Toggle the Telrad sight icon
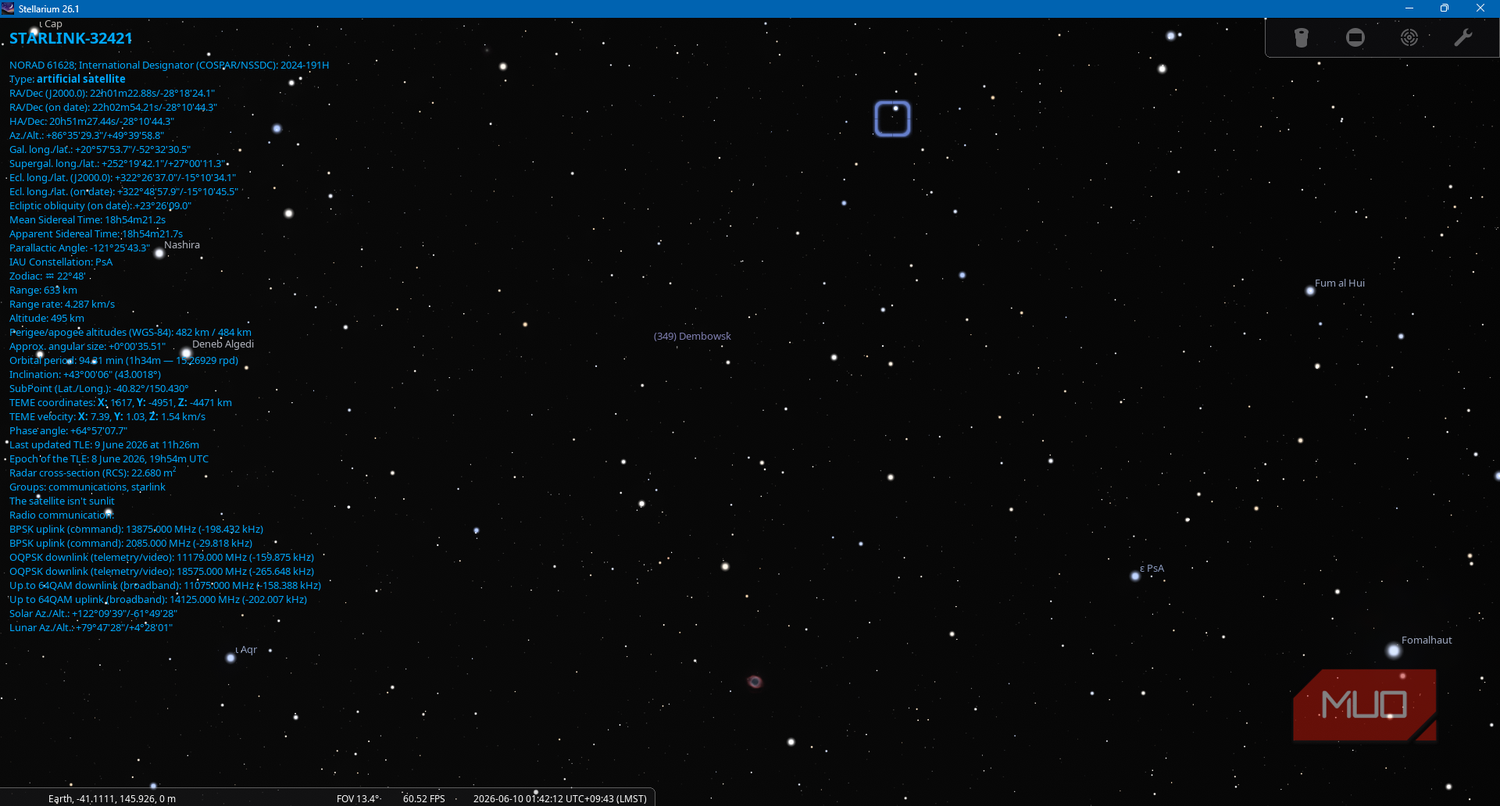This screenshot has height=806, width=1500. click(1409, 38)
